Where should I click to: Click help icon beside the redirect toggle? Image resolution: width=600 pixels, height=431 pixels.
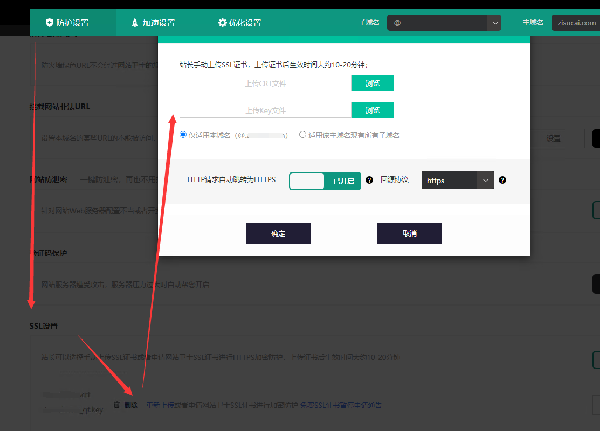point(369,180)
